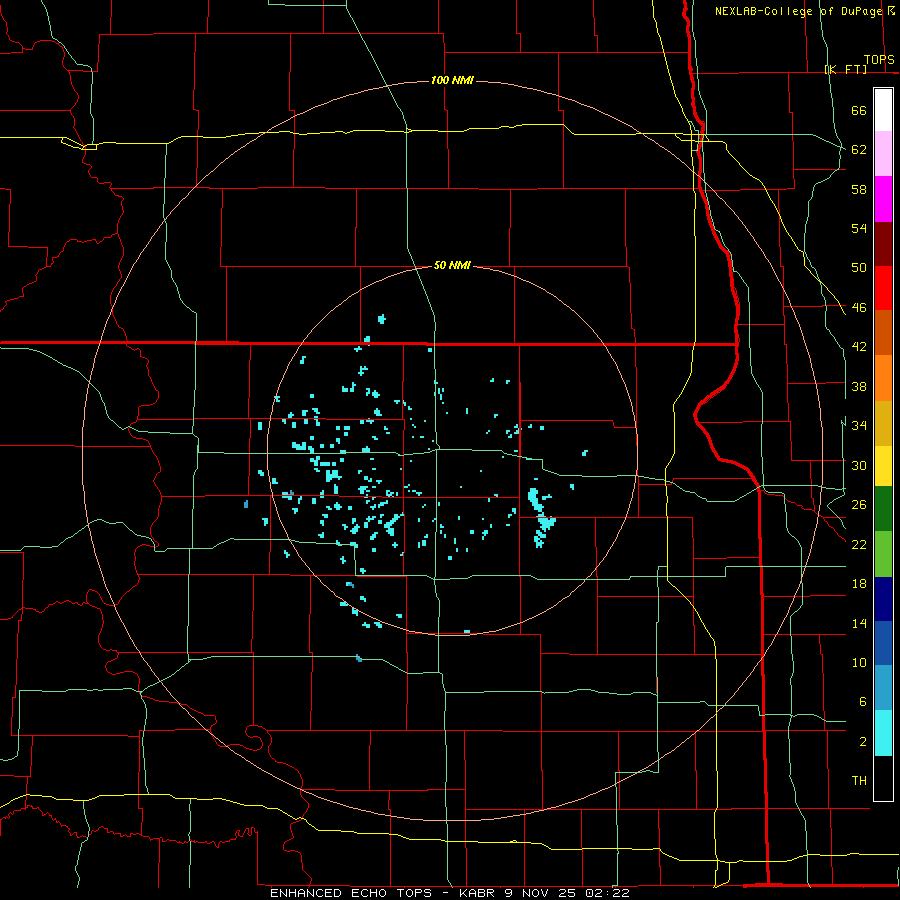The image size is (900, 900).
Task: Click the light green 26 kft swatch
Action: 883,554
